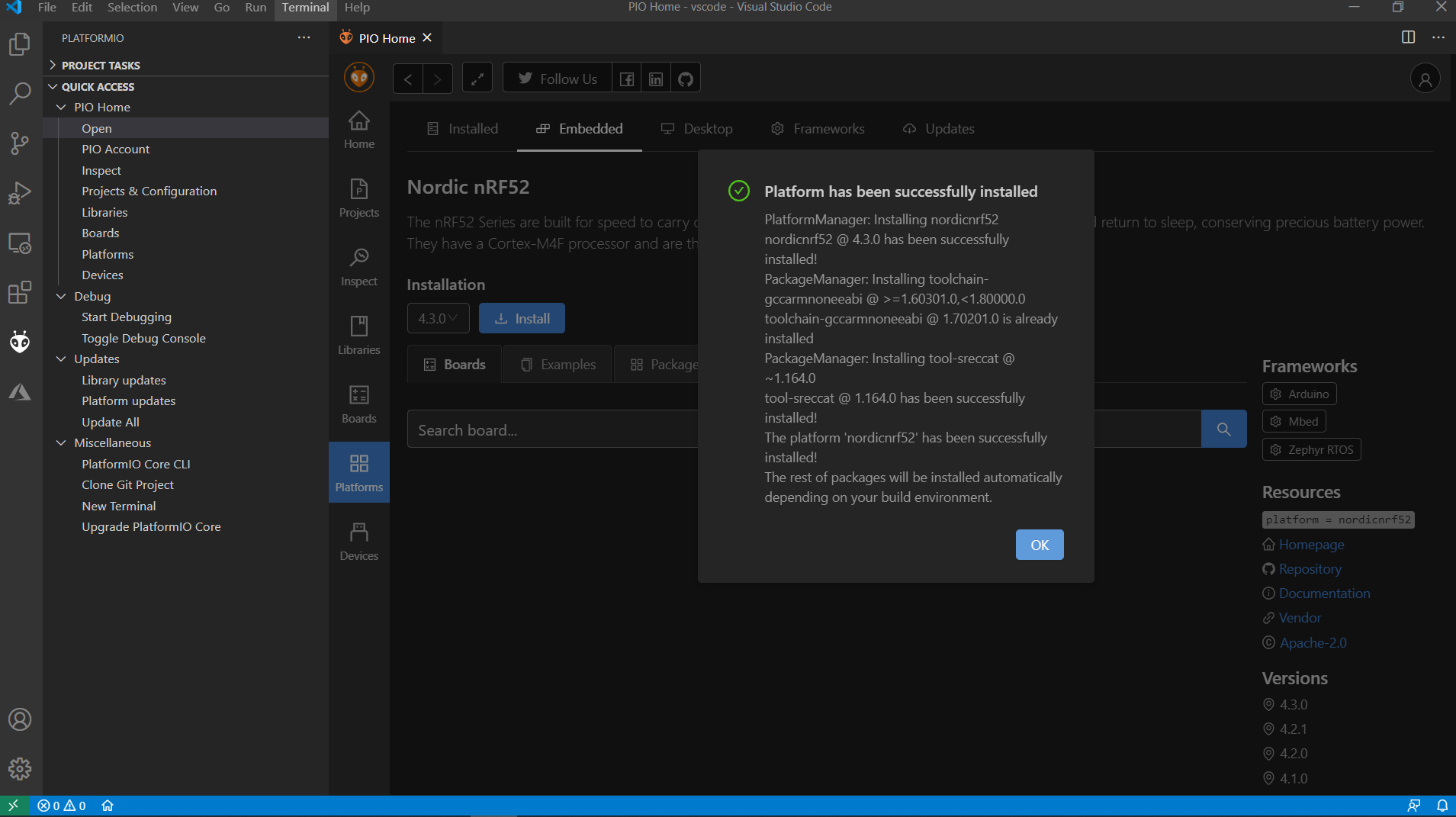Click the LinkedIn icon in PIO toolbar

[655, 79]
